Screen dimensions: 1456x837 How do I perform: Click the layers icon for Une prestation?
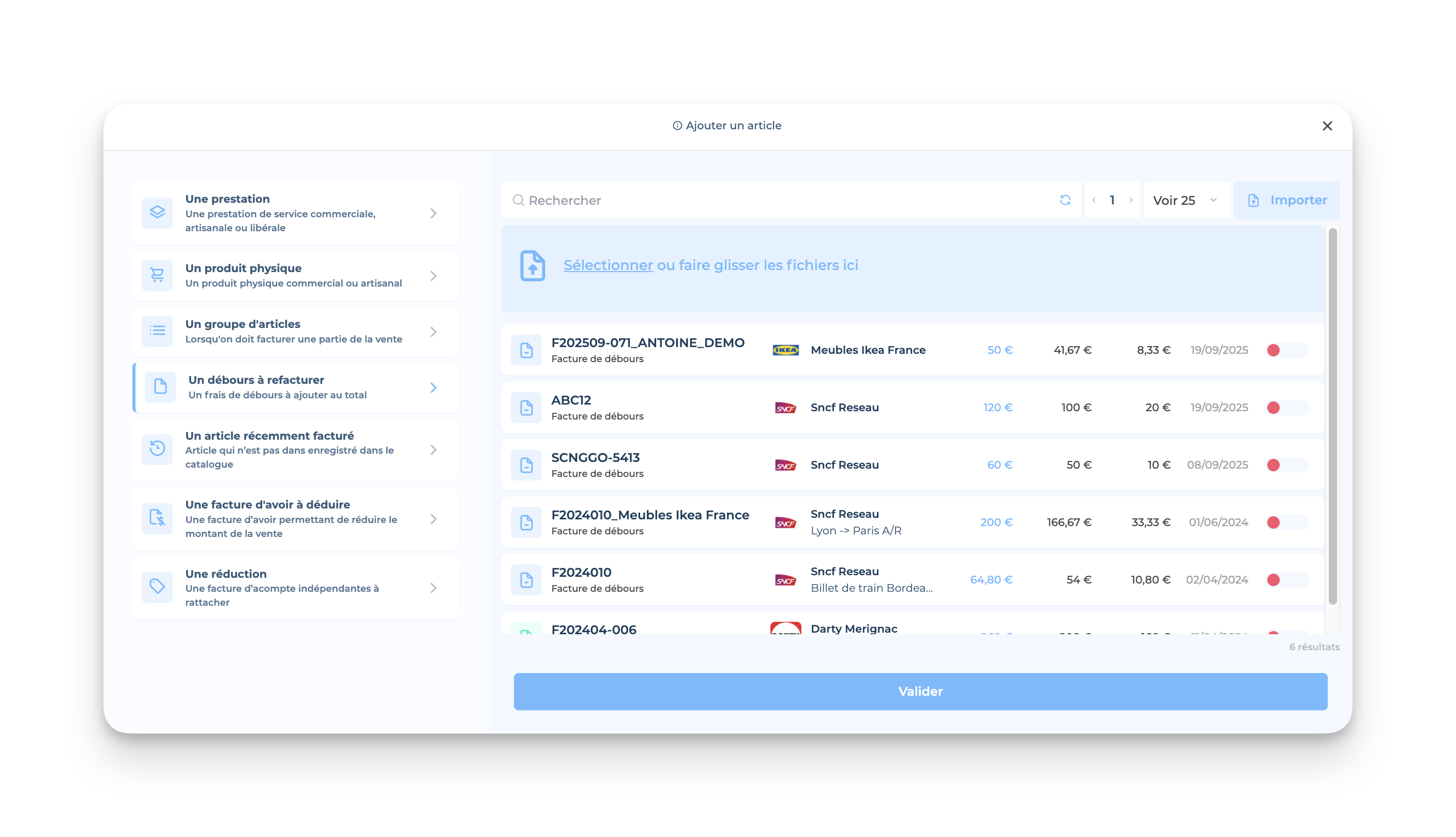point(157,213)
